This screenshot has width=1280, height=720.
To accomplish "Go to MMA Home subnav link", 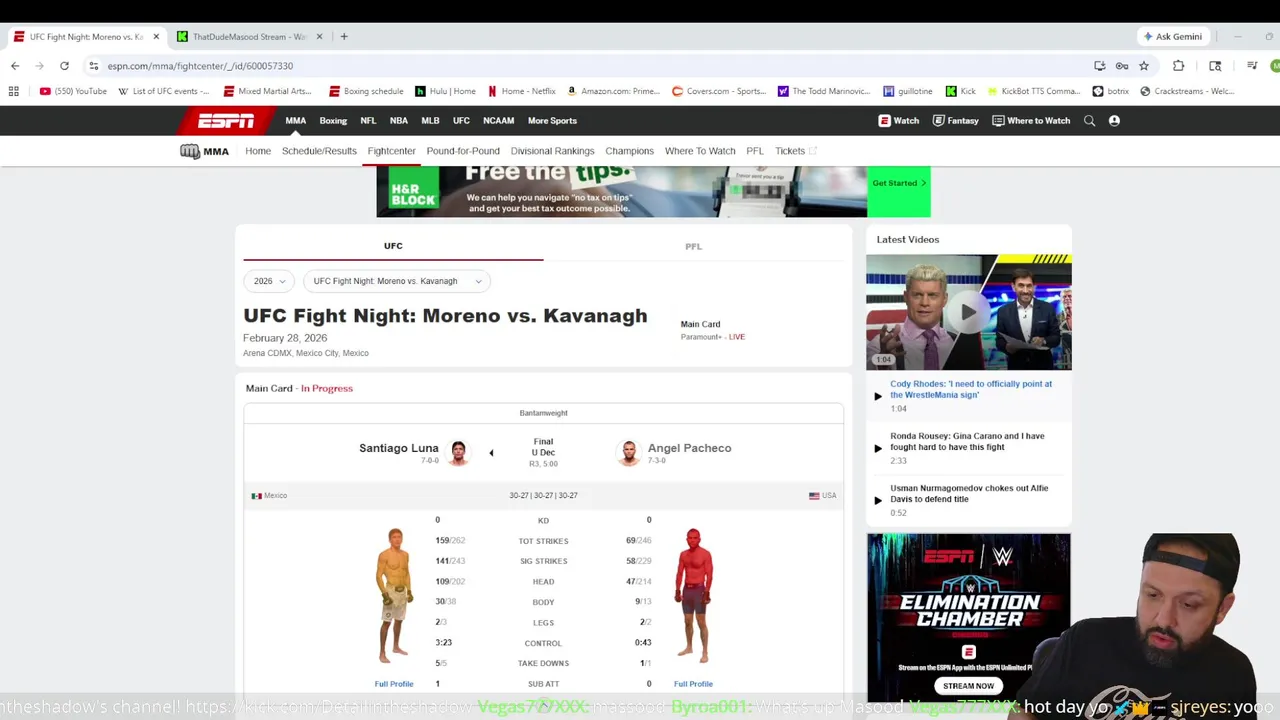I will [258, 151].
